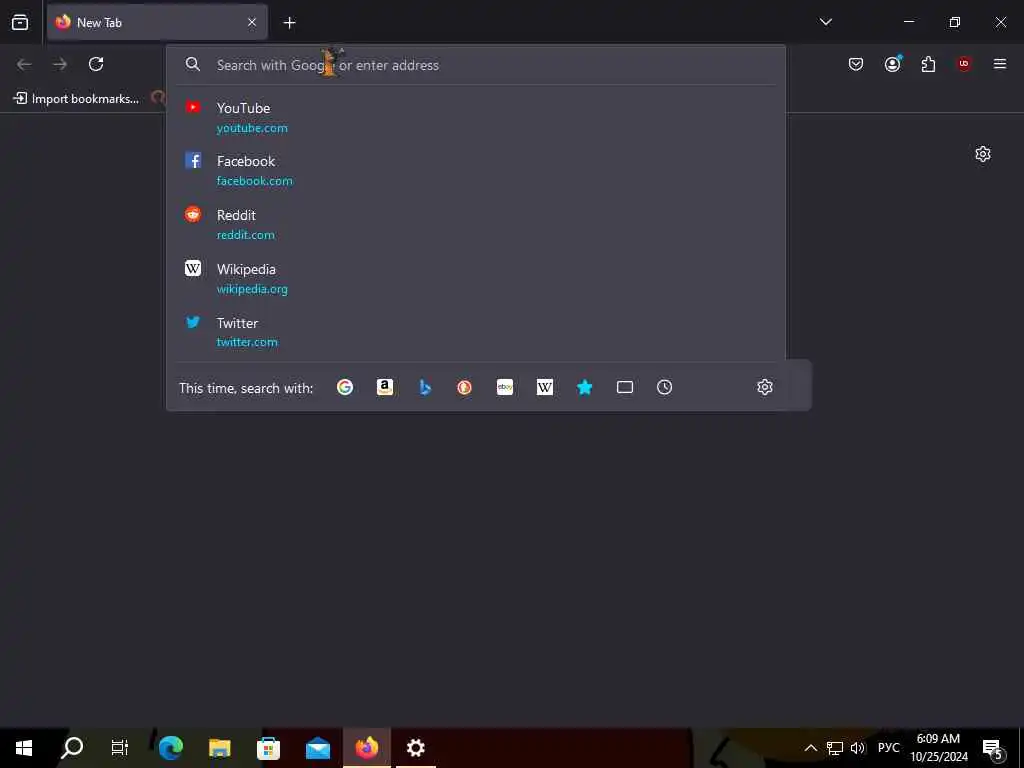Image resolution: width=1024 pixels, height=768 pixels.
Task: Click the YouTube favicon
Action: (x=193, y=107)
